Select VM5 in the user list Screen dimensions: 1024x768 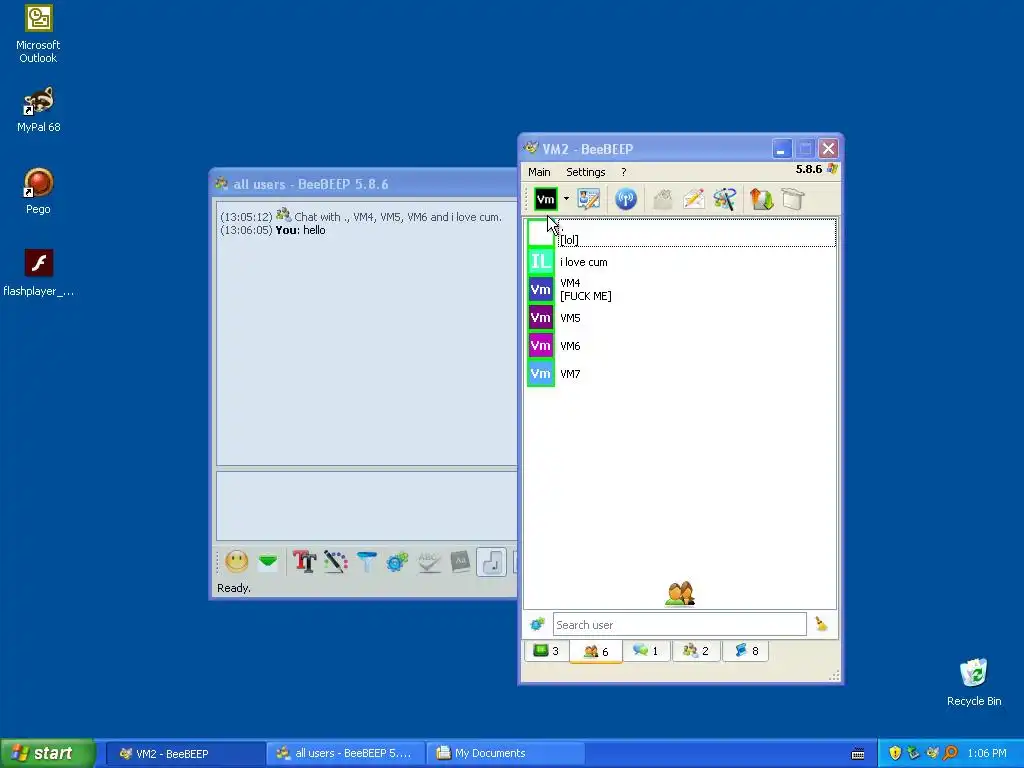[680, 318]
